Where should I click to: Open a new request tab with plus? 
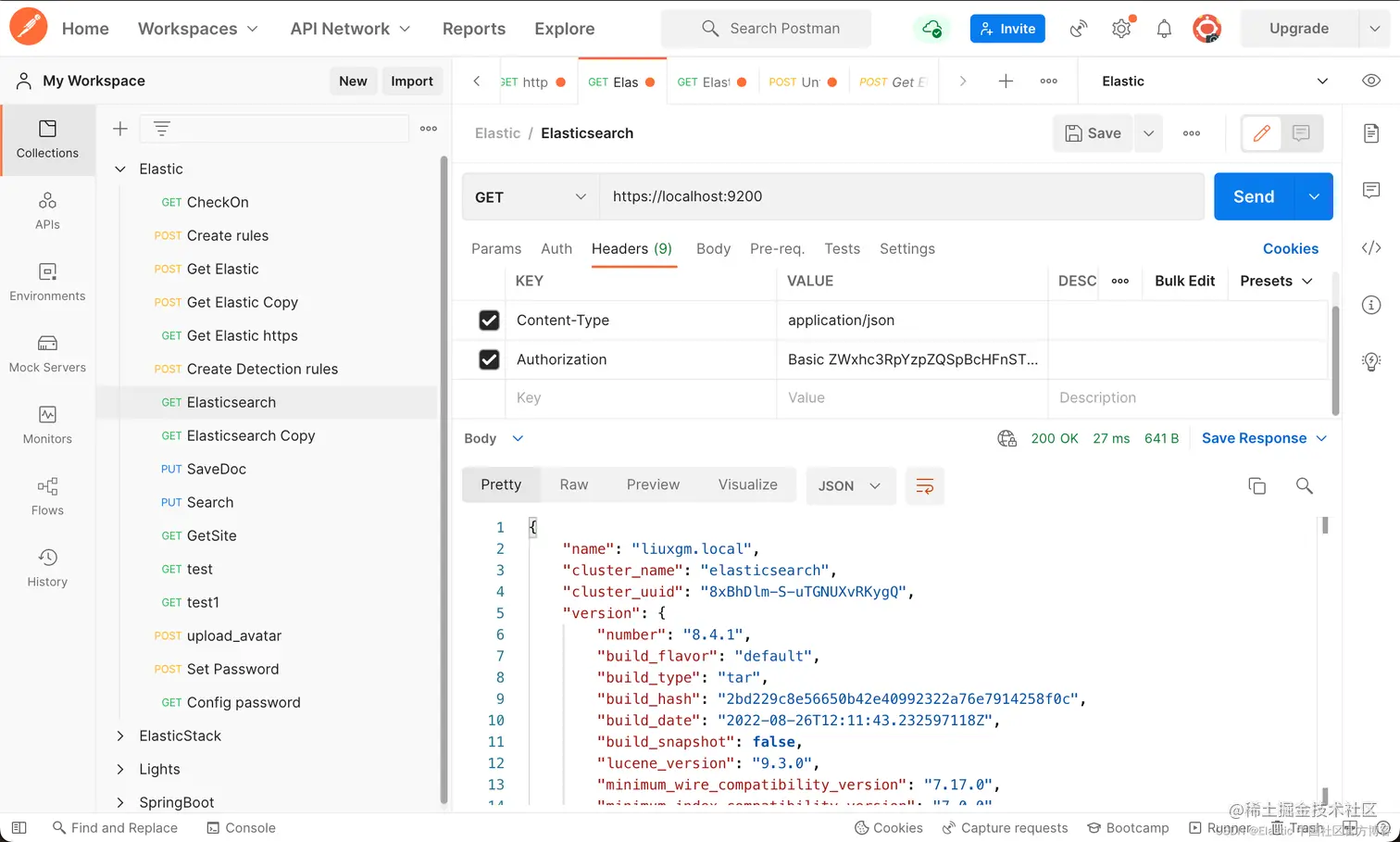coord(1006,82)
